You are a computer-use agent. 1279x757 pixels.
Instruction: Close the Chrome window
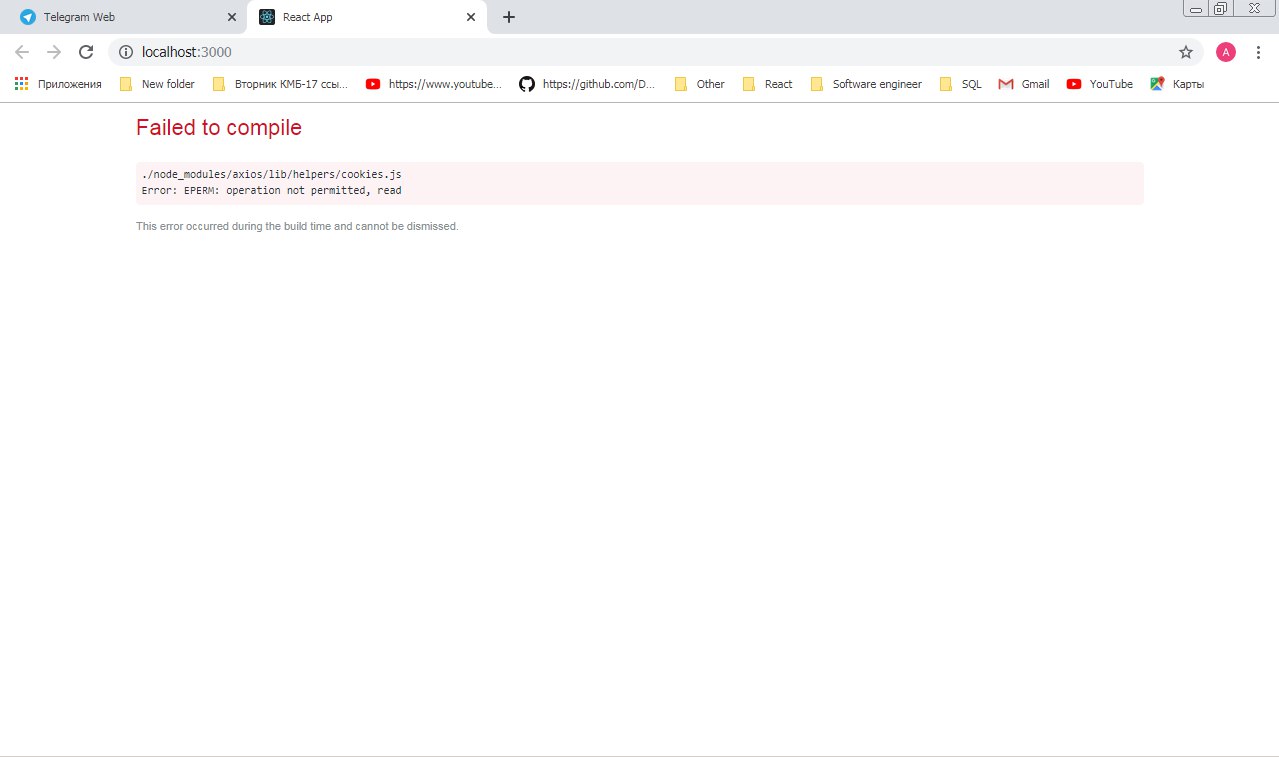1254,8
